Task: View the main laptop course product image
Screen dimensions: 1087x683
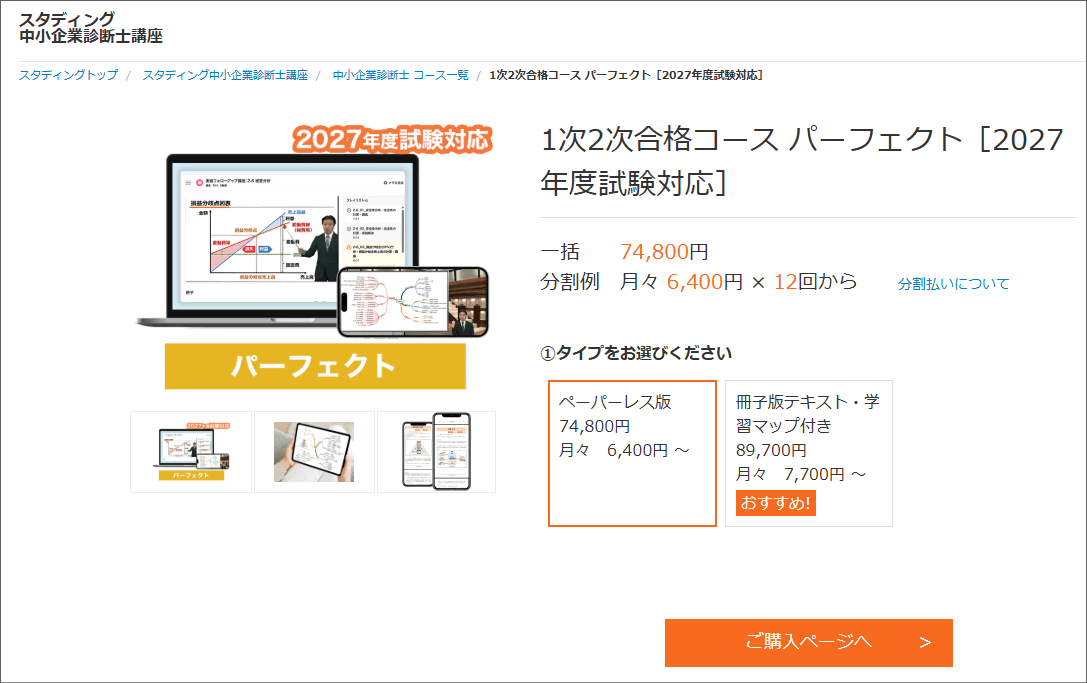Action: pos(313,257)
